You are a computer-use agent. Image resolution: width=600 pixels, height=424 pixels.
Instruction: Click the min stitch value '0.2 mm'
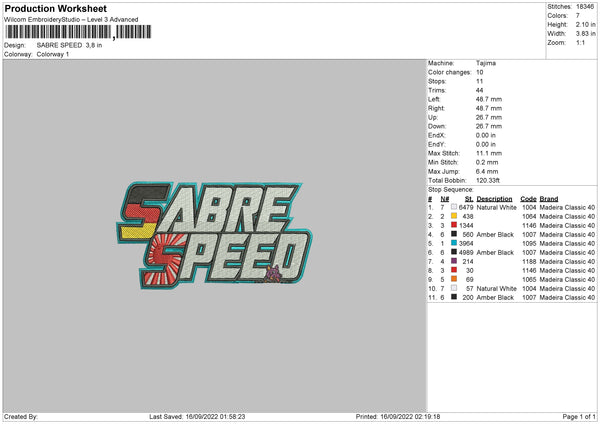point(487,162)
